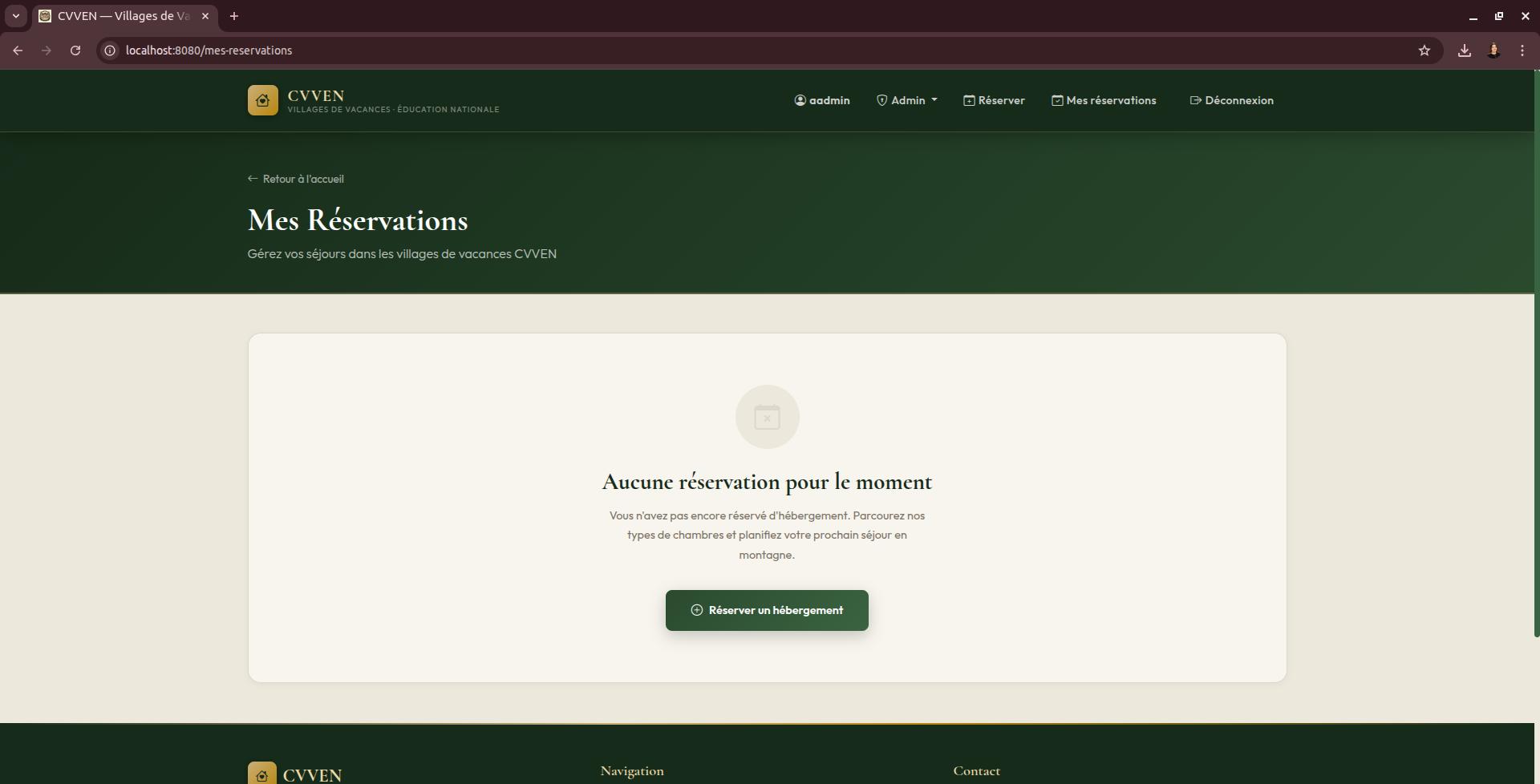Viewport: 1540px width, 784px height.
Task: Open the browser downloads icon
Action: click(1464, 51)
